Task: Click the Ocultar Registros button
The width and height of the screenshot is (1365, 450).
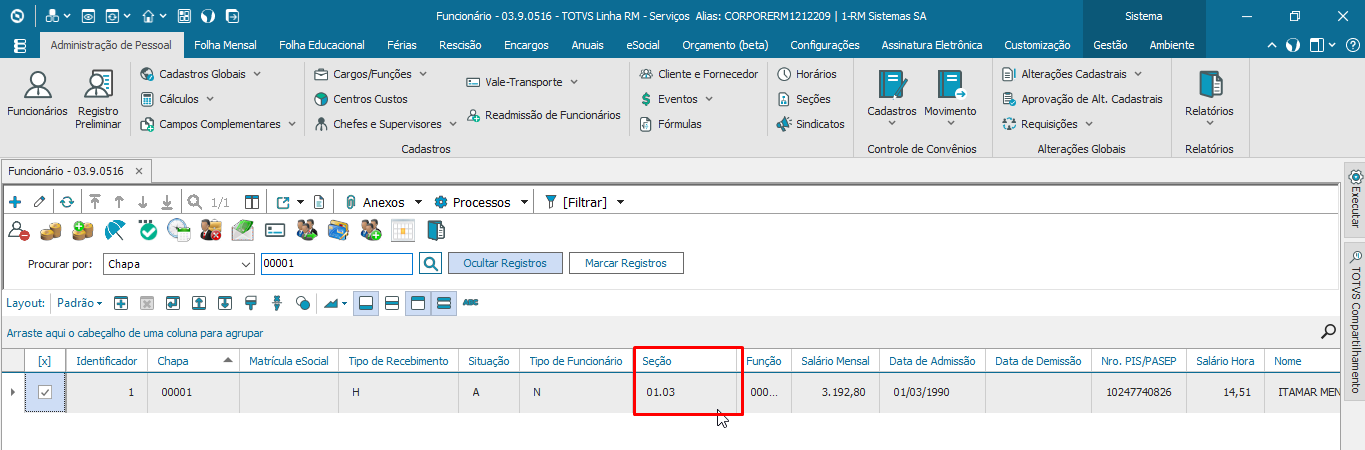Action: click(505, 263)
